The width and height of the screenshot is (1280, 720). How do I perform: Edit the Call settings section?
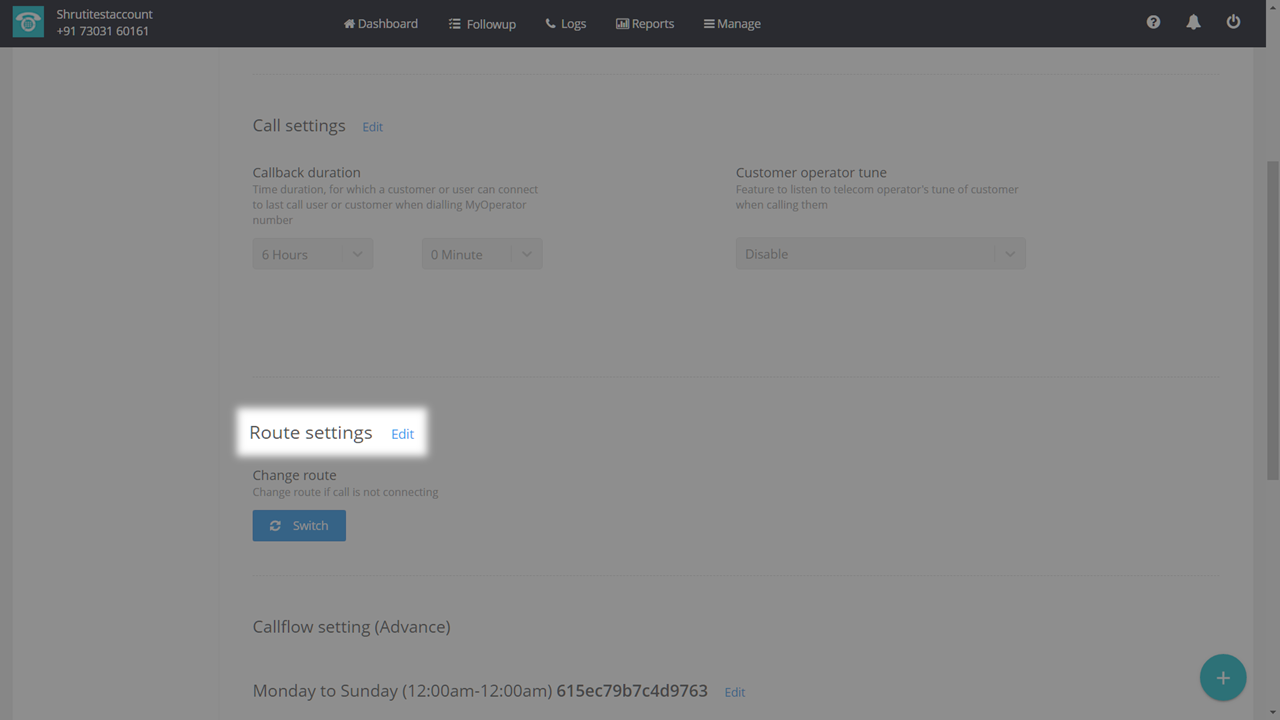[372, 127]
